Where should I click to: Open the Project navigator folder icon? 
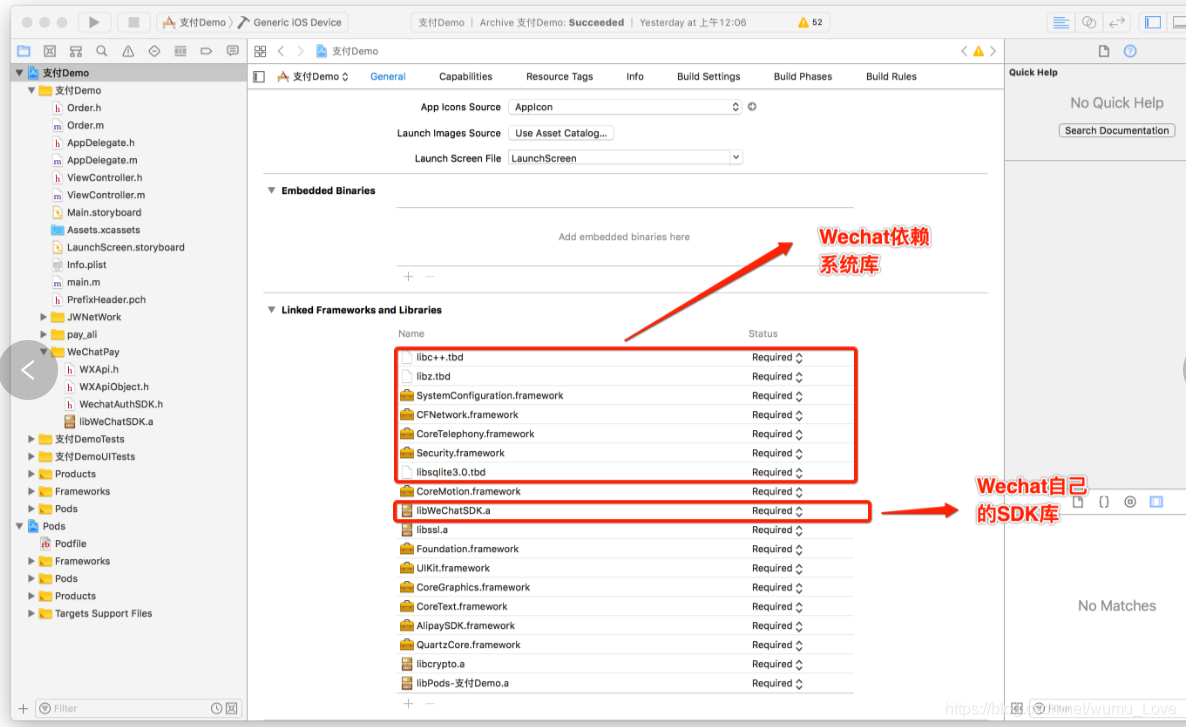(x=23, y=51)
